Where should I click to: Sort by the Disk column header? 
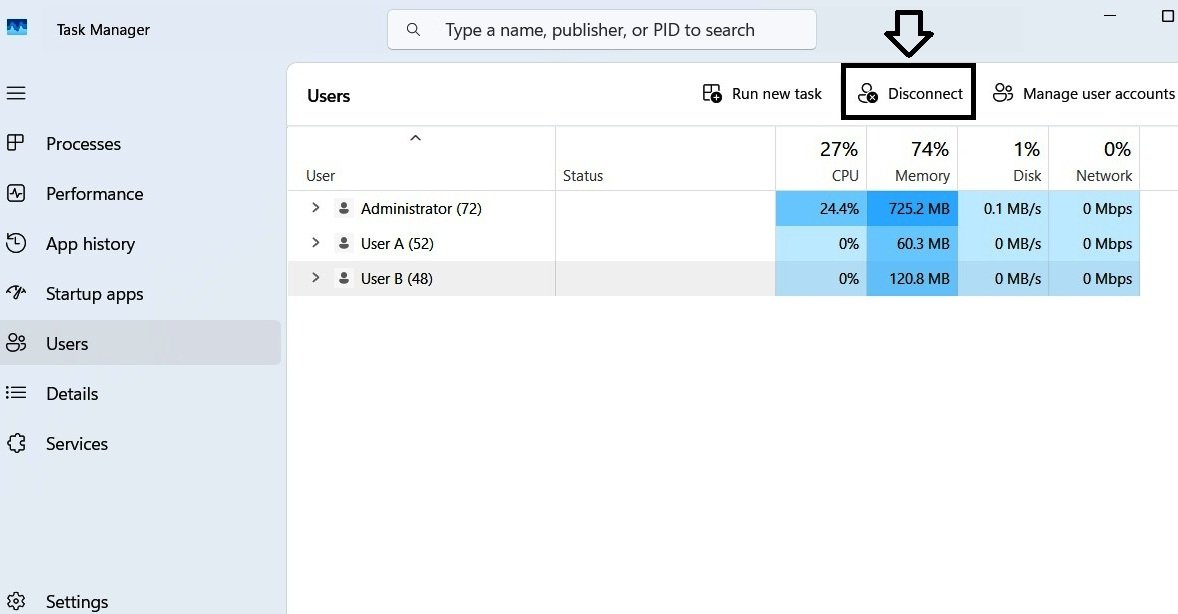click(1004, 158)
